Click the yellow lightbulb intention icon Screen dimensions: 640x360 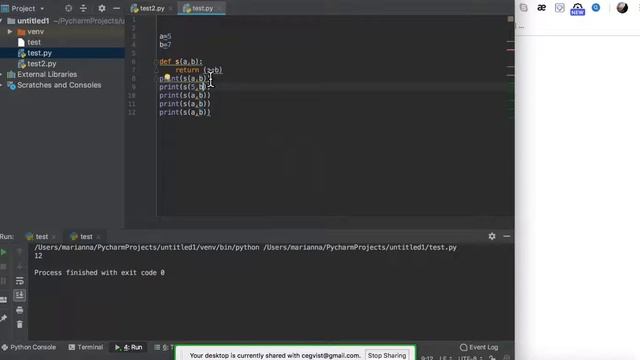pos(167,77)
